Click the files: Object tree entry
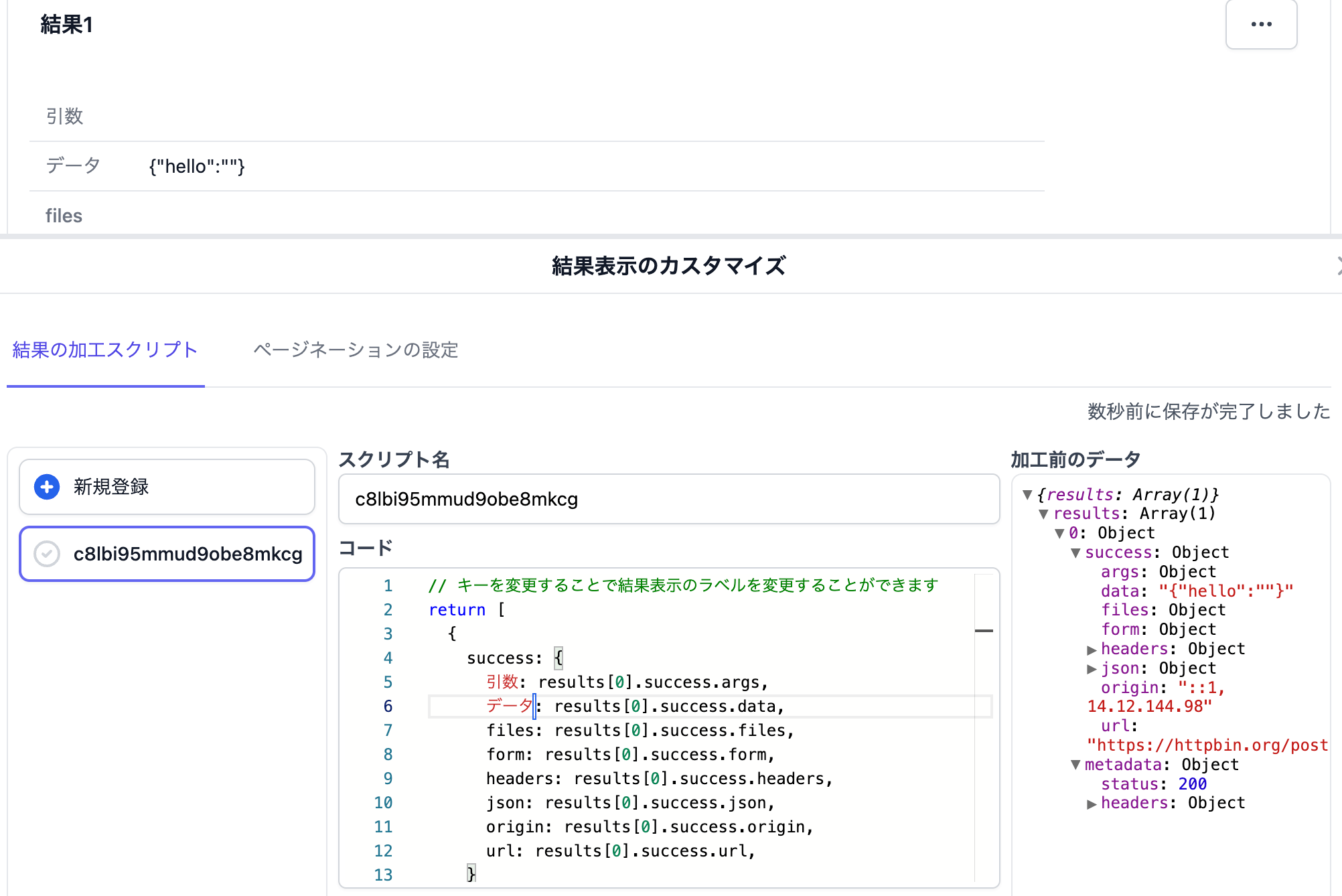 [x=1163, y=610]
